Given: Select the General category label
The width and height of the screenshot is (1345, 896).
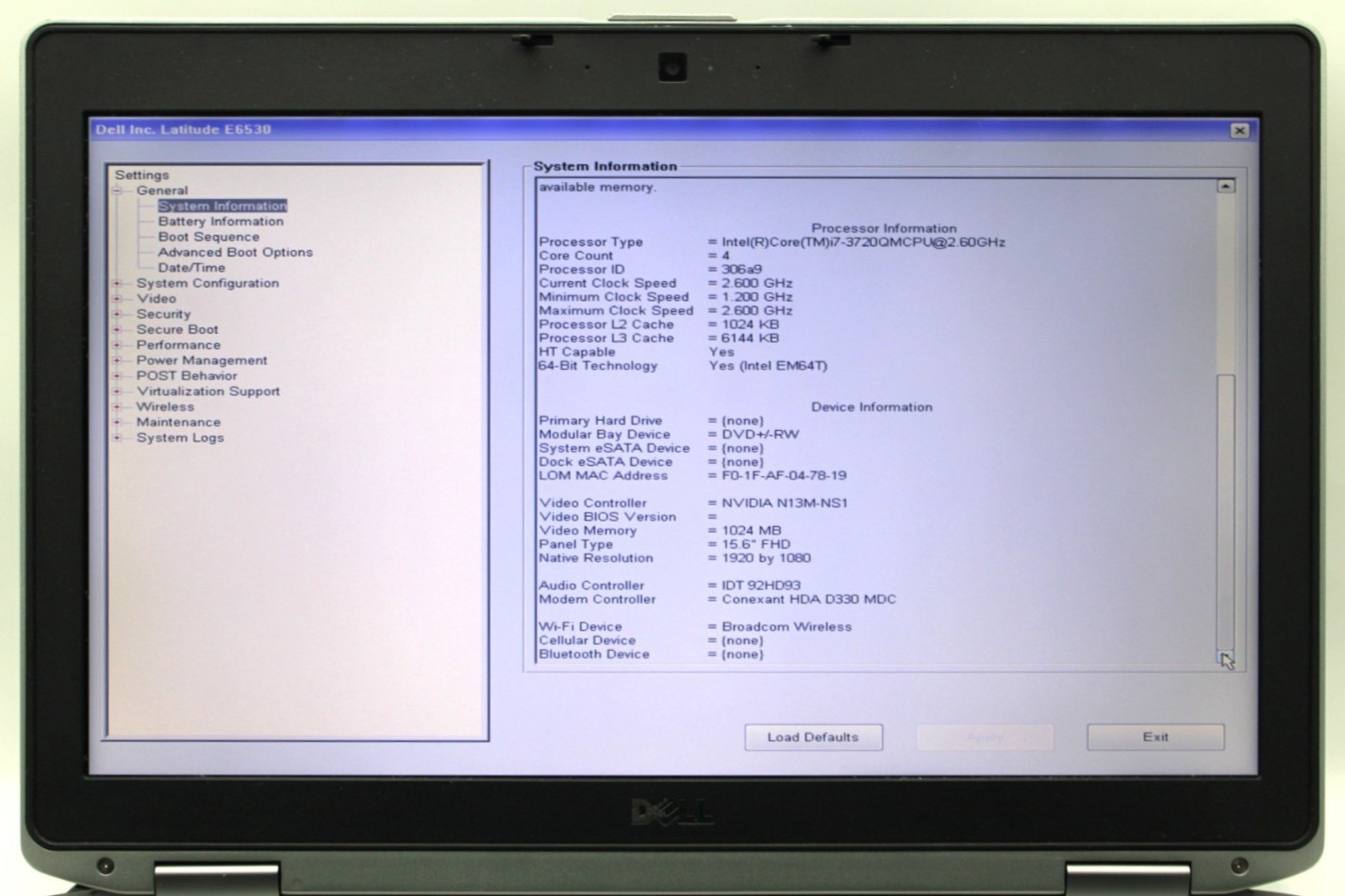Looking at the screenshot, I should (x=161, y=191).
